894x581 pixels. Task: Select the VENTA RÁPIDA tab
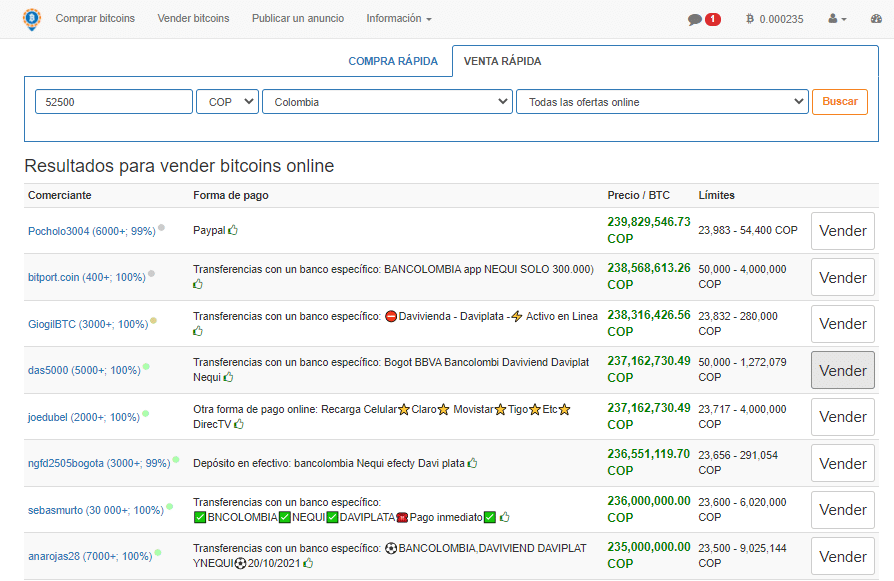coord(502,61)
